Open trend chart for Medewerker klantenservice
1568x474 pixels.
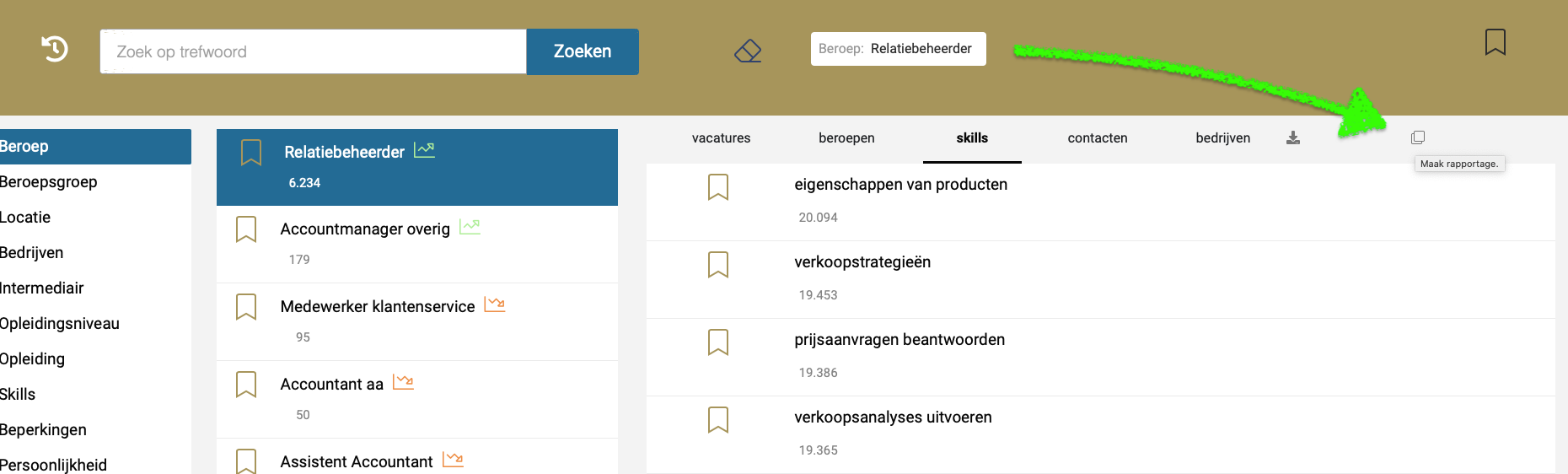[495, 304]
